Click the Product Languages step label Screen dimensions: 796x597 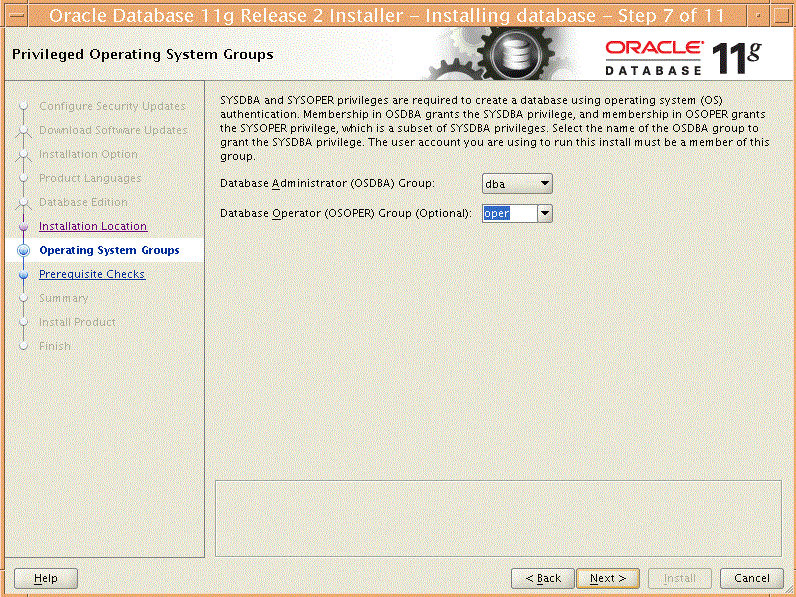[x=90, y=178]
